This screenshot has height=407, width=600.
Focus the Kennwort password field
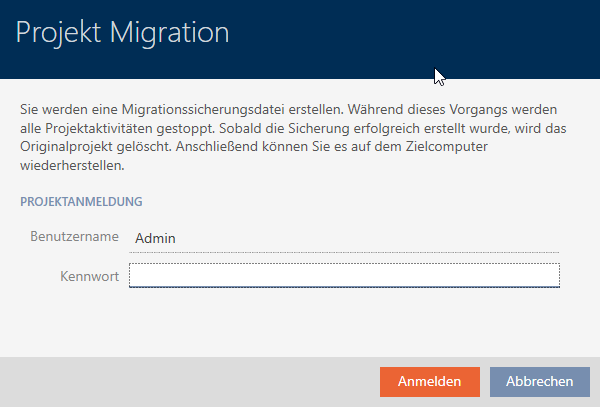tap(344, 275)
